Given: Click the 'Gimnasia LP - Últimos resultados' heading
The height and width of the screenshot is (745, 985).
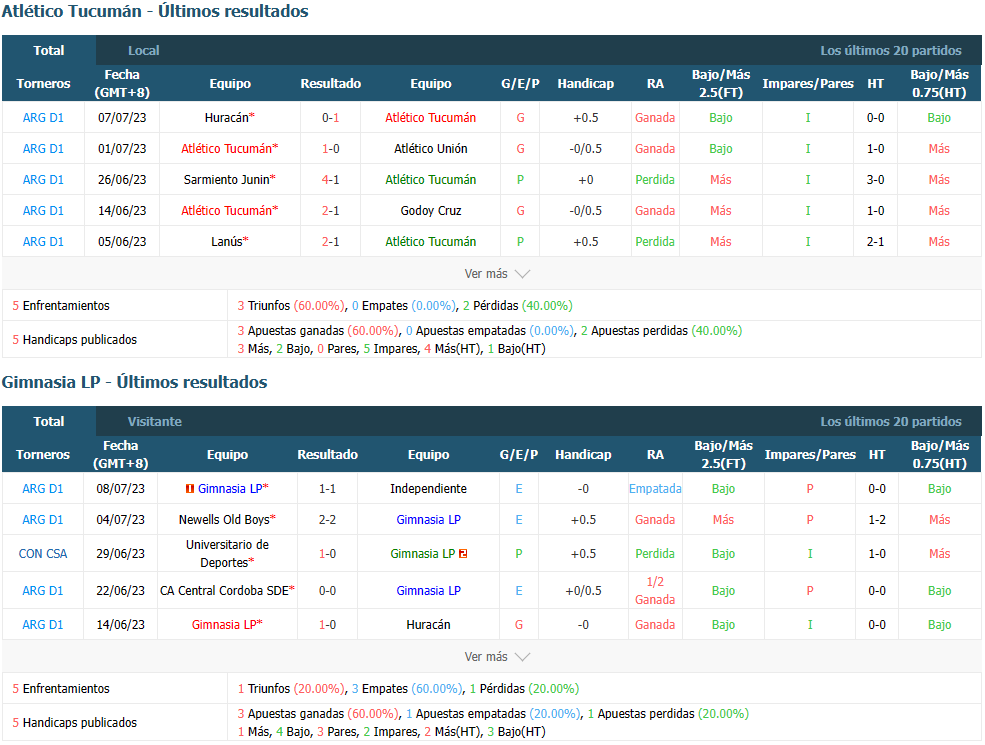Looking at the screenshot, I should pos(134,382).
